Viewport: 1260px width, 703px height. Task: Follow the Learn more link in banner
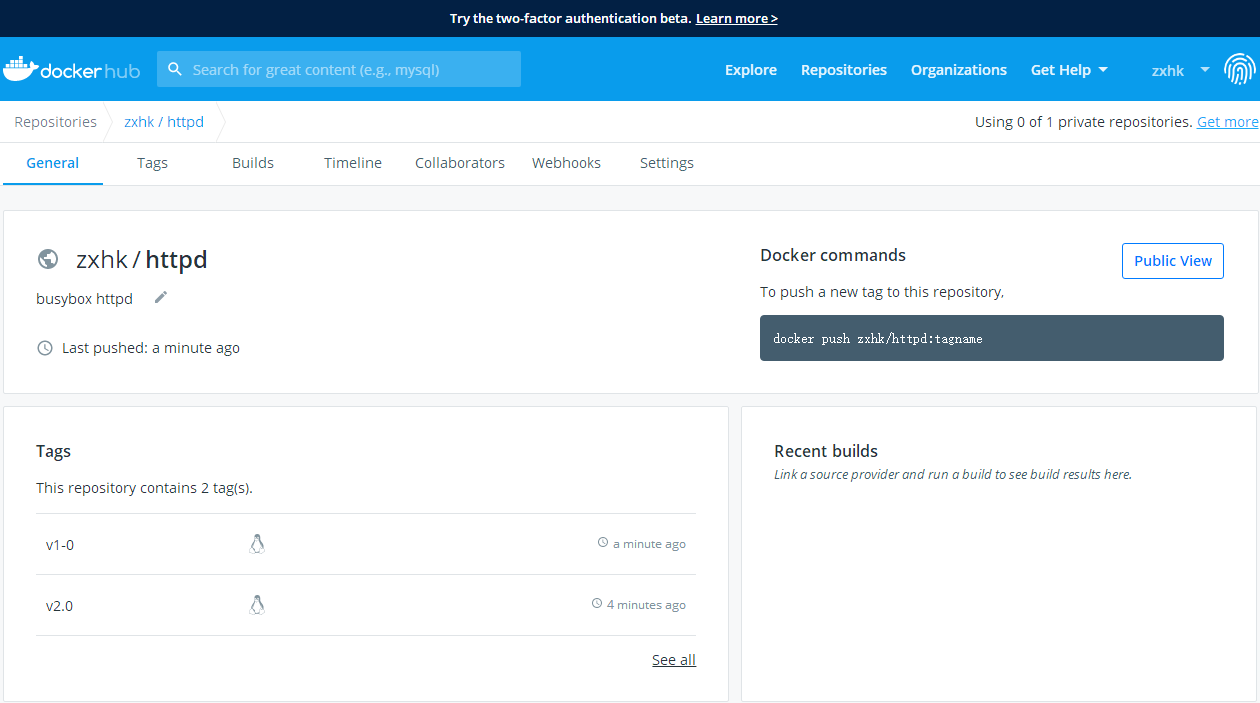(737, 18)
